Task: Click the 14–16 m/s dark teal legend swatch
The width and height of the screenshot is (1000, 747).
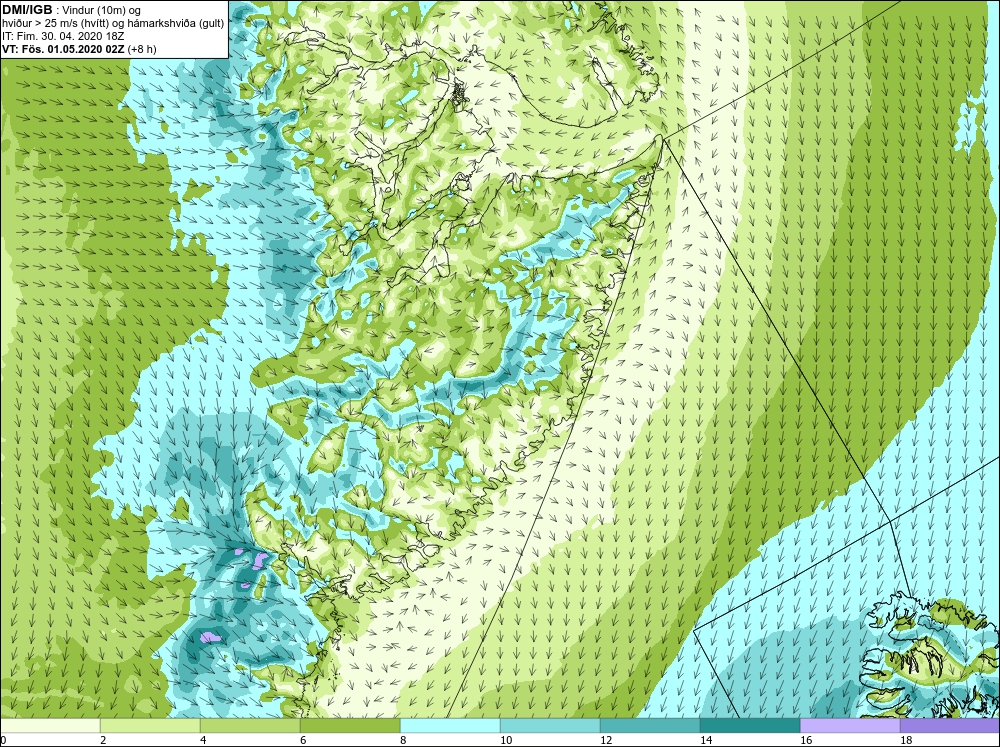Action: [x=750, y=726]
